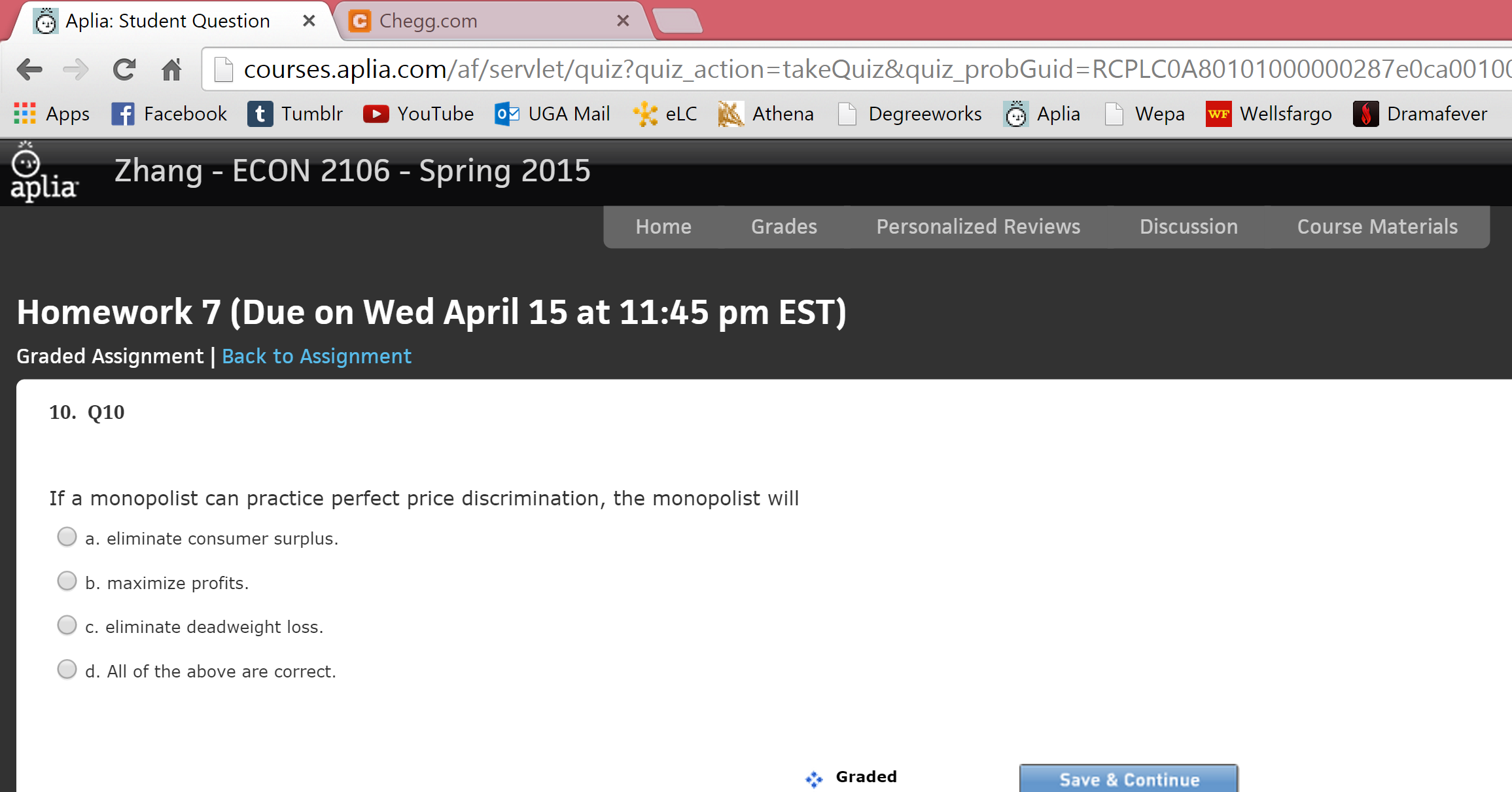Open the Home navigation tab

tap(663, 225)
